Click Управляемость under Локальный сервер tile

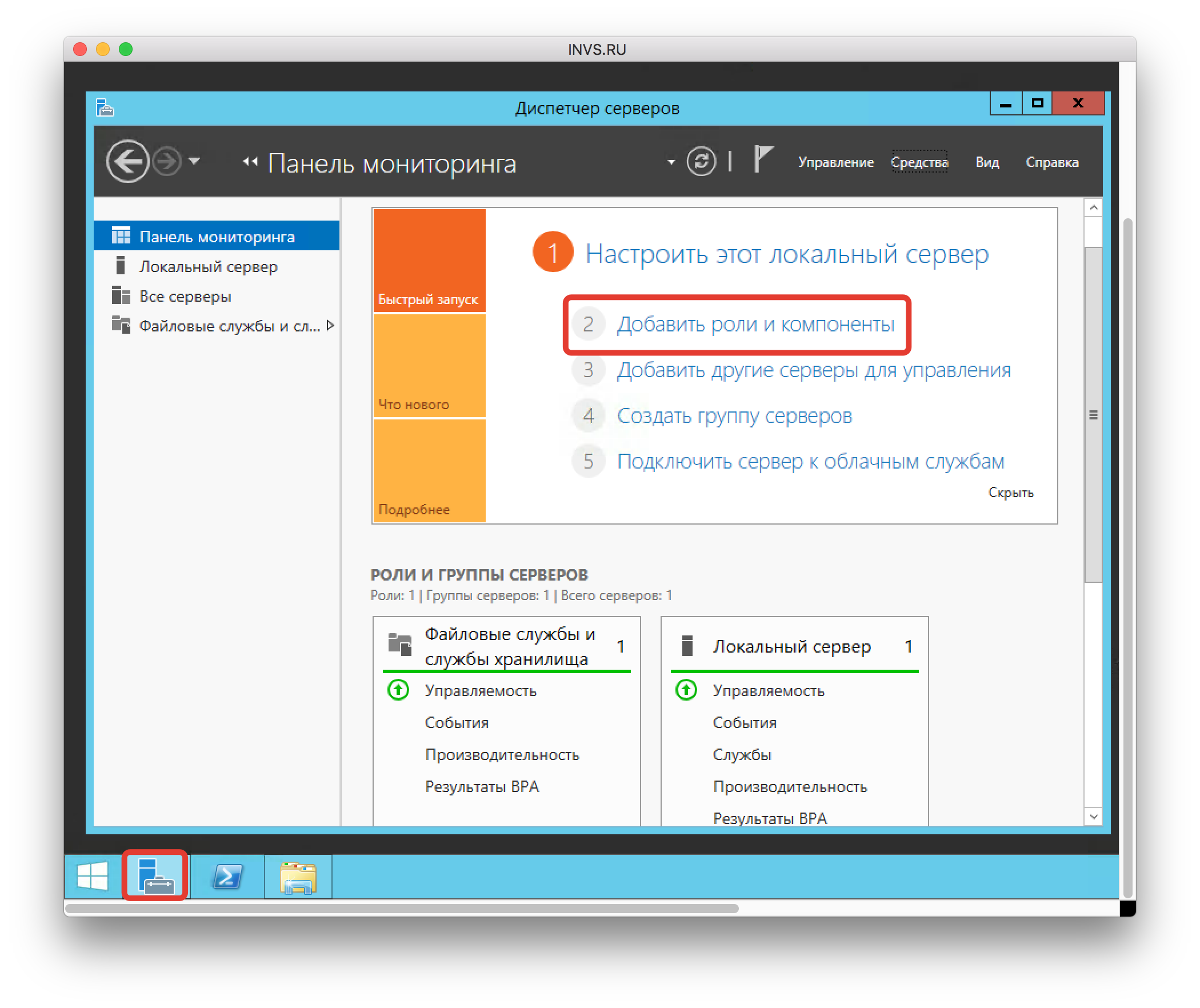769,690
